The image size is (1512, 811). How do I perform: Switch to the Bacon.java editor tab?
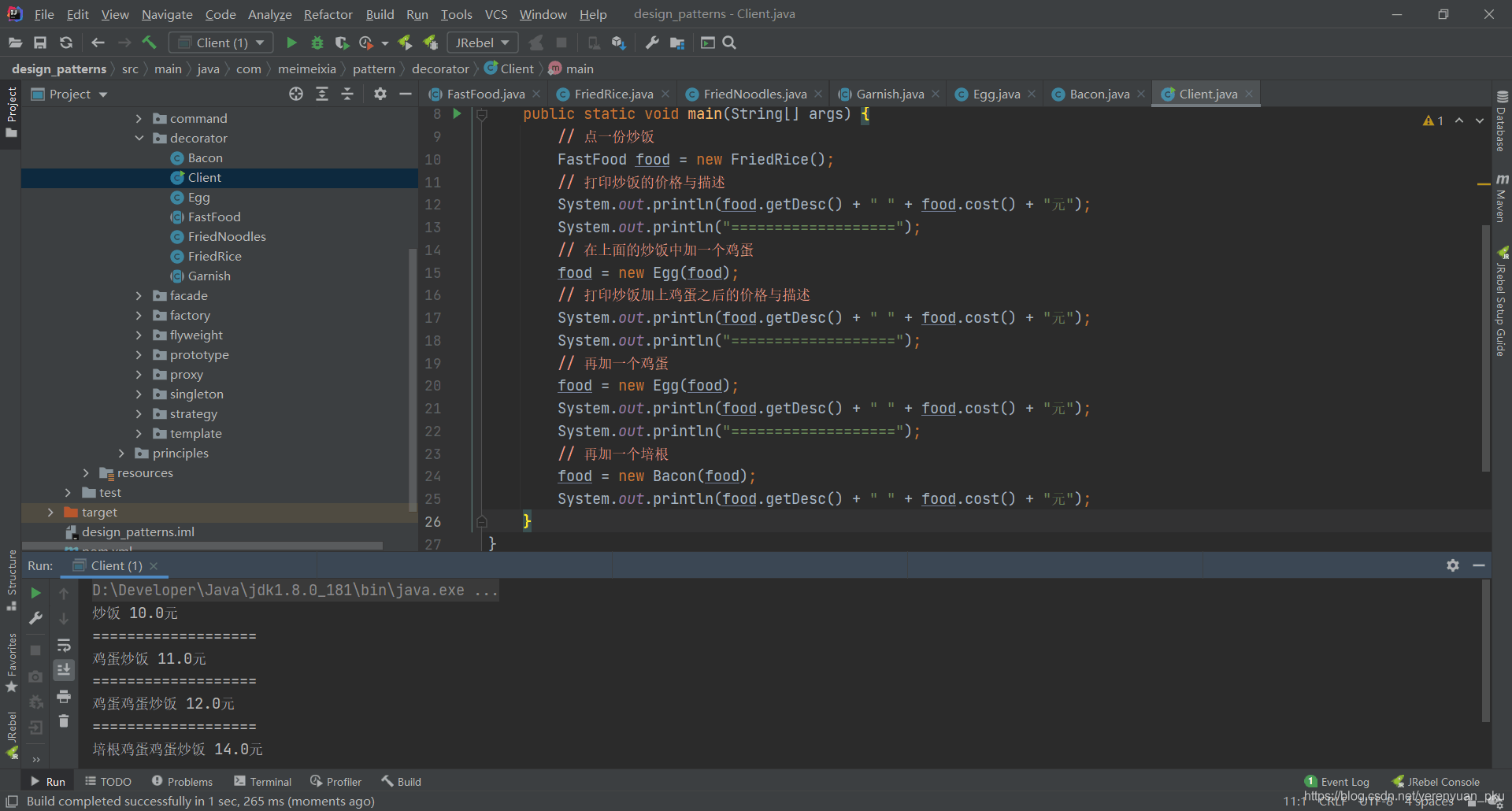[x=1099, y=94]
